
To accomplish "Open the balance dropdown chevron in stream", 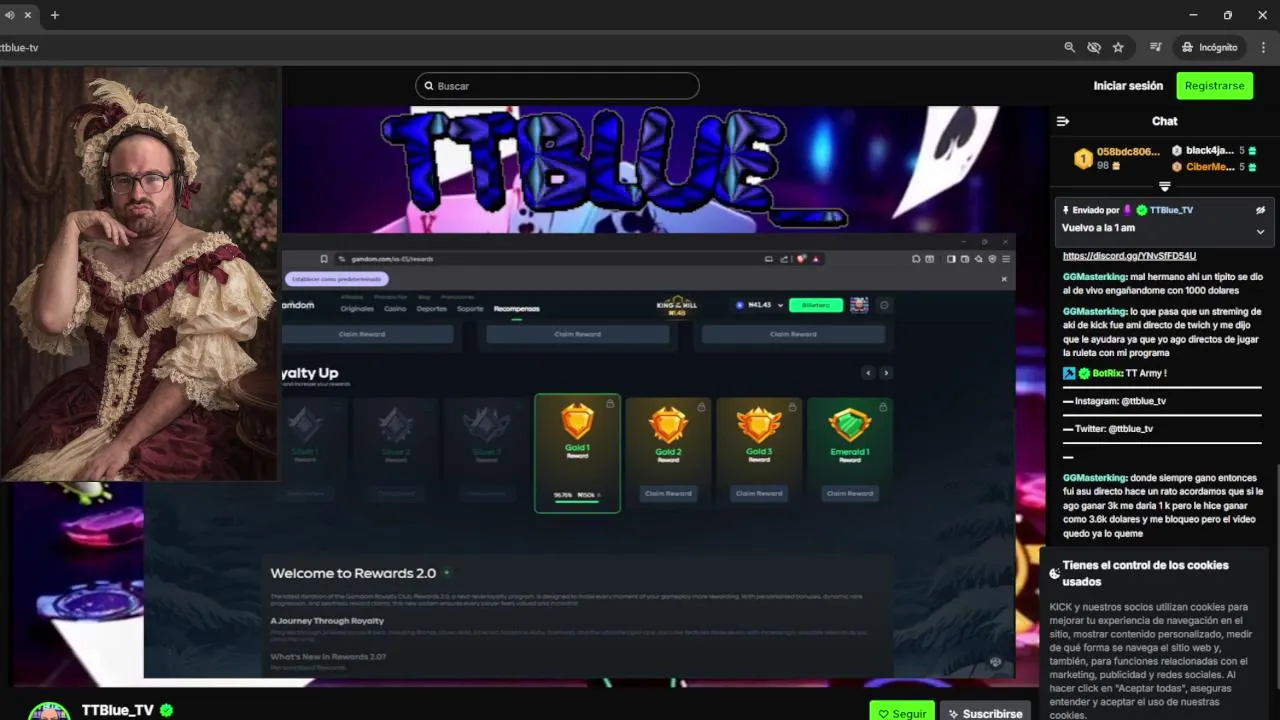I will tap(780, 305).
